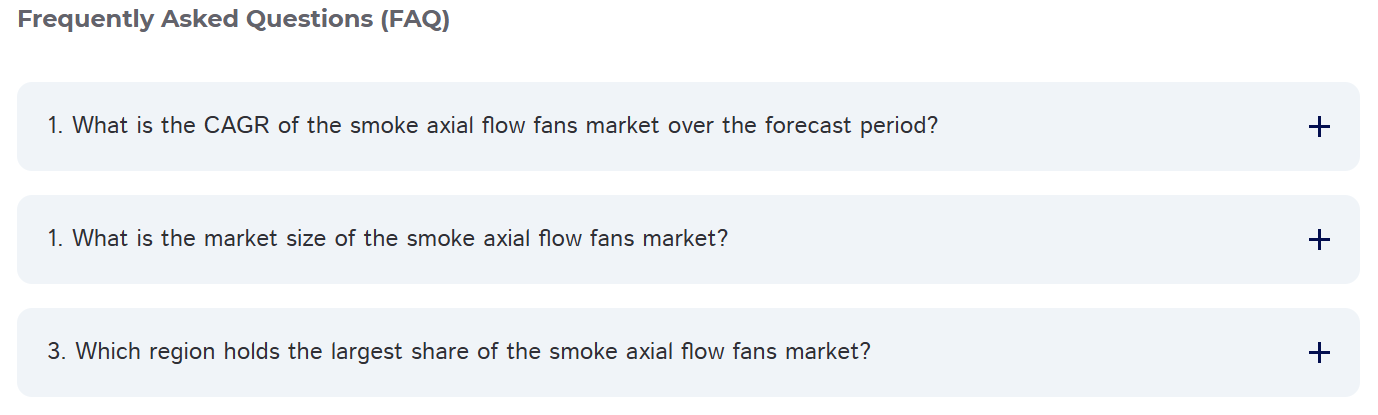This screenshot has width=1378, height=415.
Task: Toggle the second FAQ accordion row about market size
Action: (x=688, y=240)
